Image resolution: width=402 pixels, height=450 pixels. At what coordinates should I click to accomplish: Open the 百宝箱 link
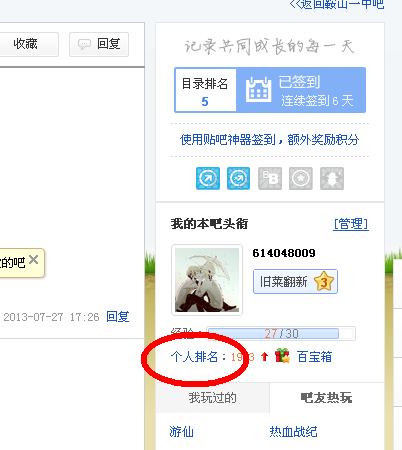[314, 357]
